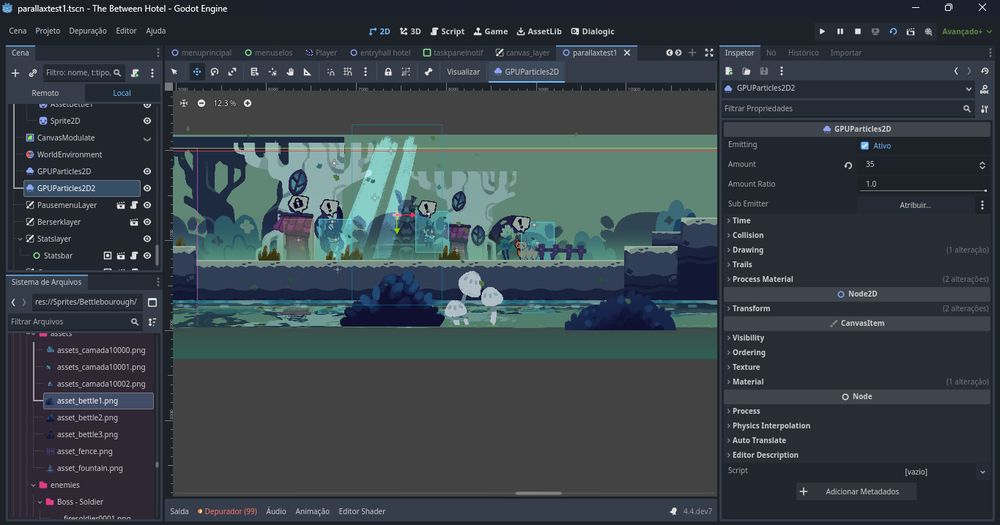Toggle visibility of Statslayer
Viewport: 1000px width, 525px height.
click(147, 239)
